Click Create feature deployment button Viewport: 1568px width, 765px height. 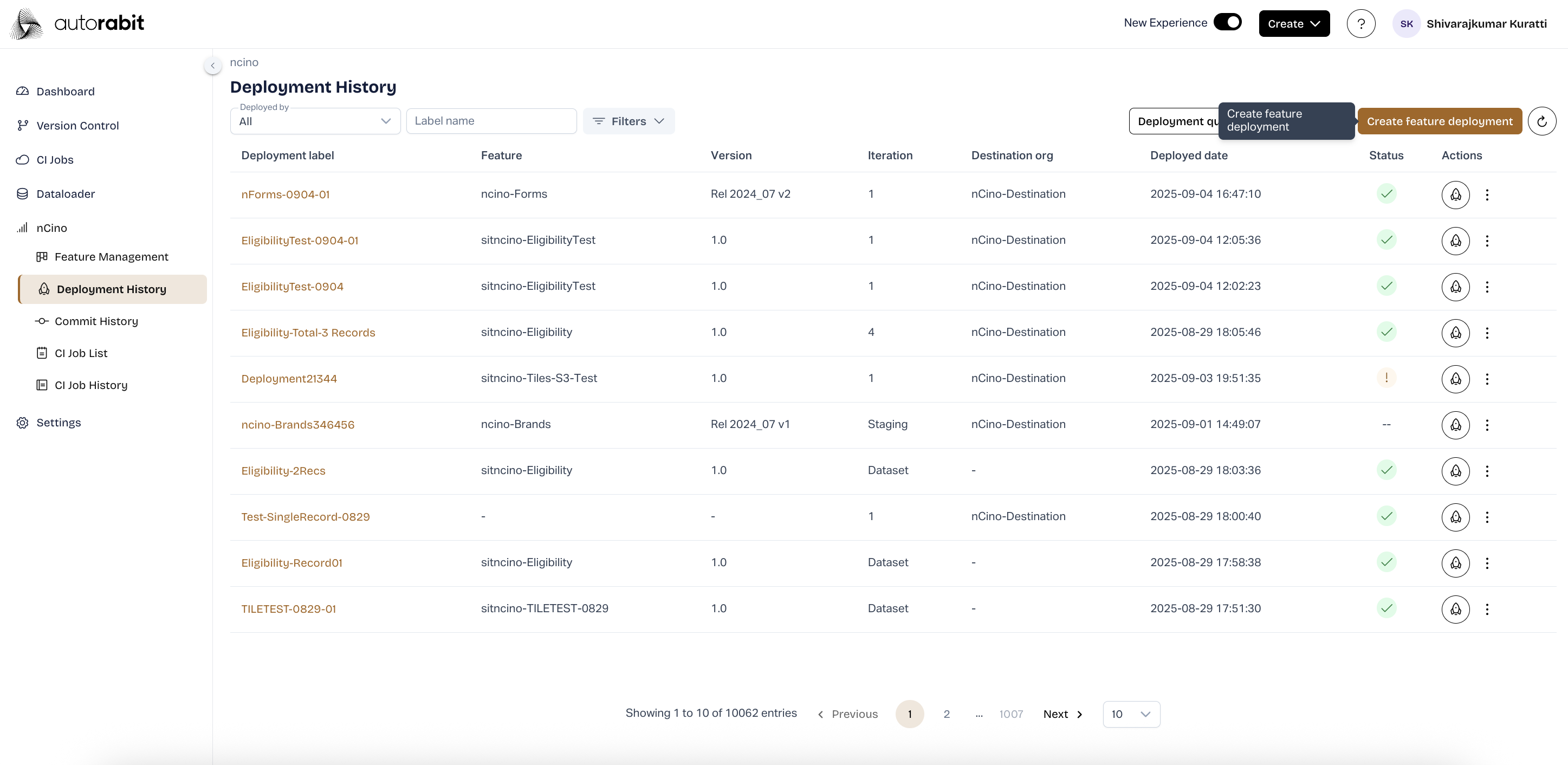[x=1439, y=121]
